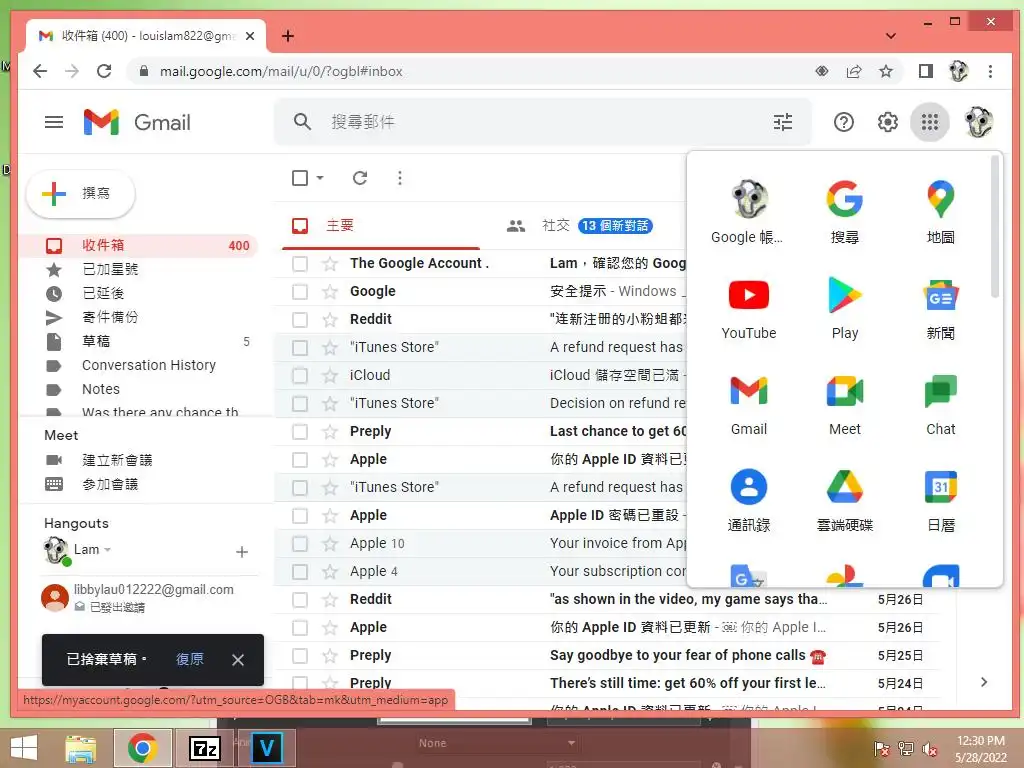
Task: Switch to the Primary (主要) inbox tab
Action: click(381, 225)
